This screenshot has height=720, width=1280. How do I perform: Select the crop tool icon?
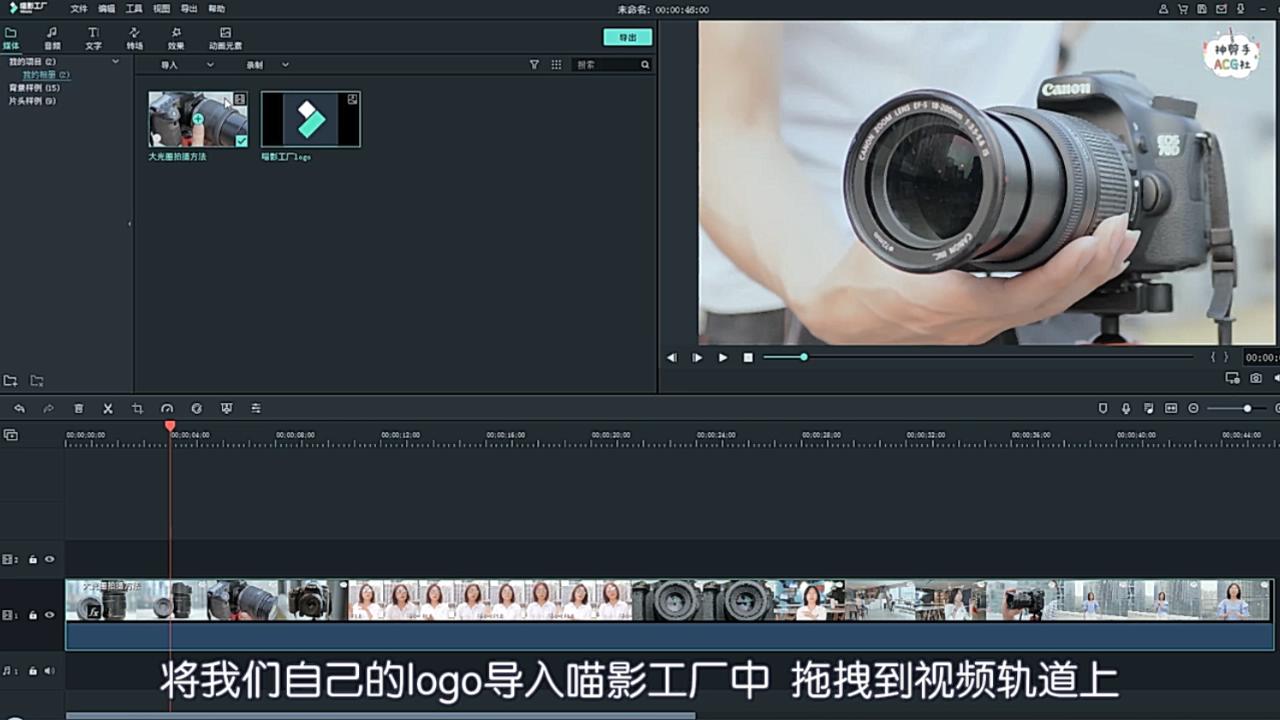pos(138,408)
